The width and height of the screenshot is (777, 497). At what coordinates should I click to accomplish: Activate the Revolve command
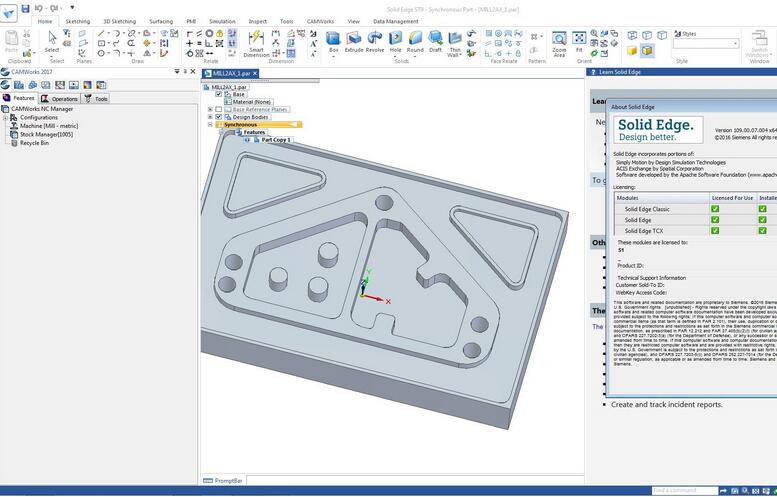(375, 41)
